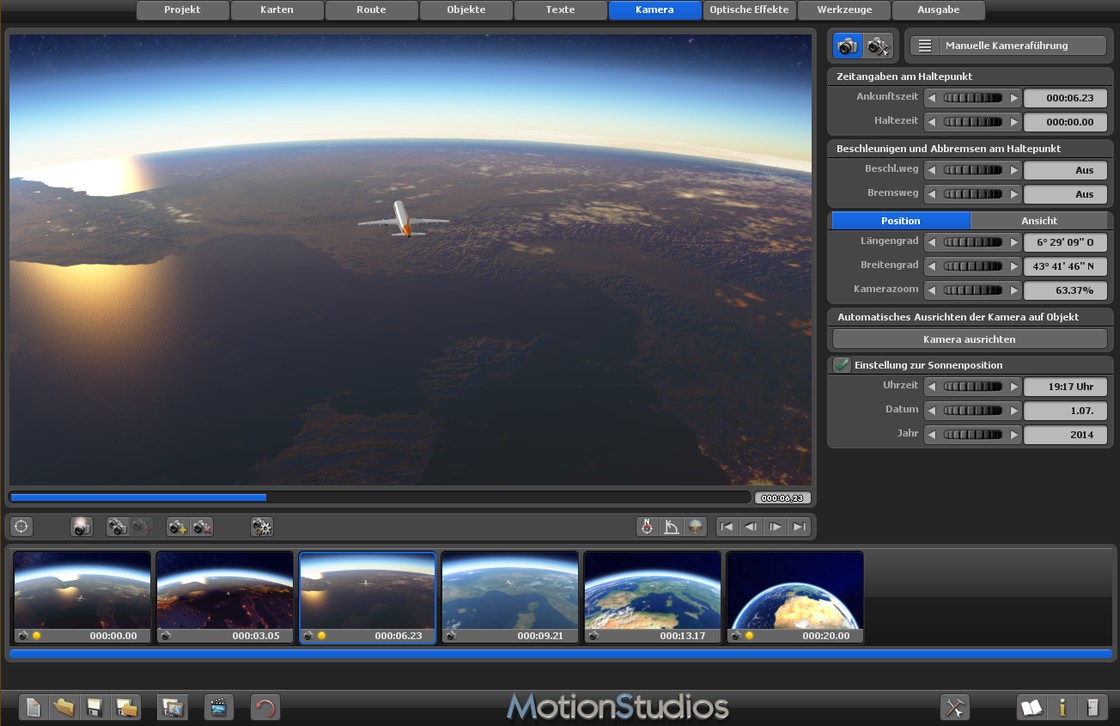Image resolution: width=1120 pixels, height=726 pixels.
Task: Click the yellow info icon
Action: [x=1062, y=708]
